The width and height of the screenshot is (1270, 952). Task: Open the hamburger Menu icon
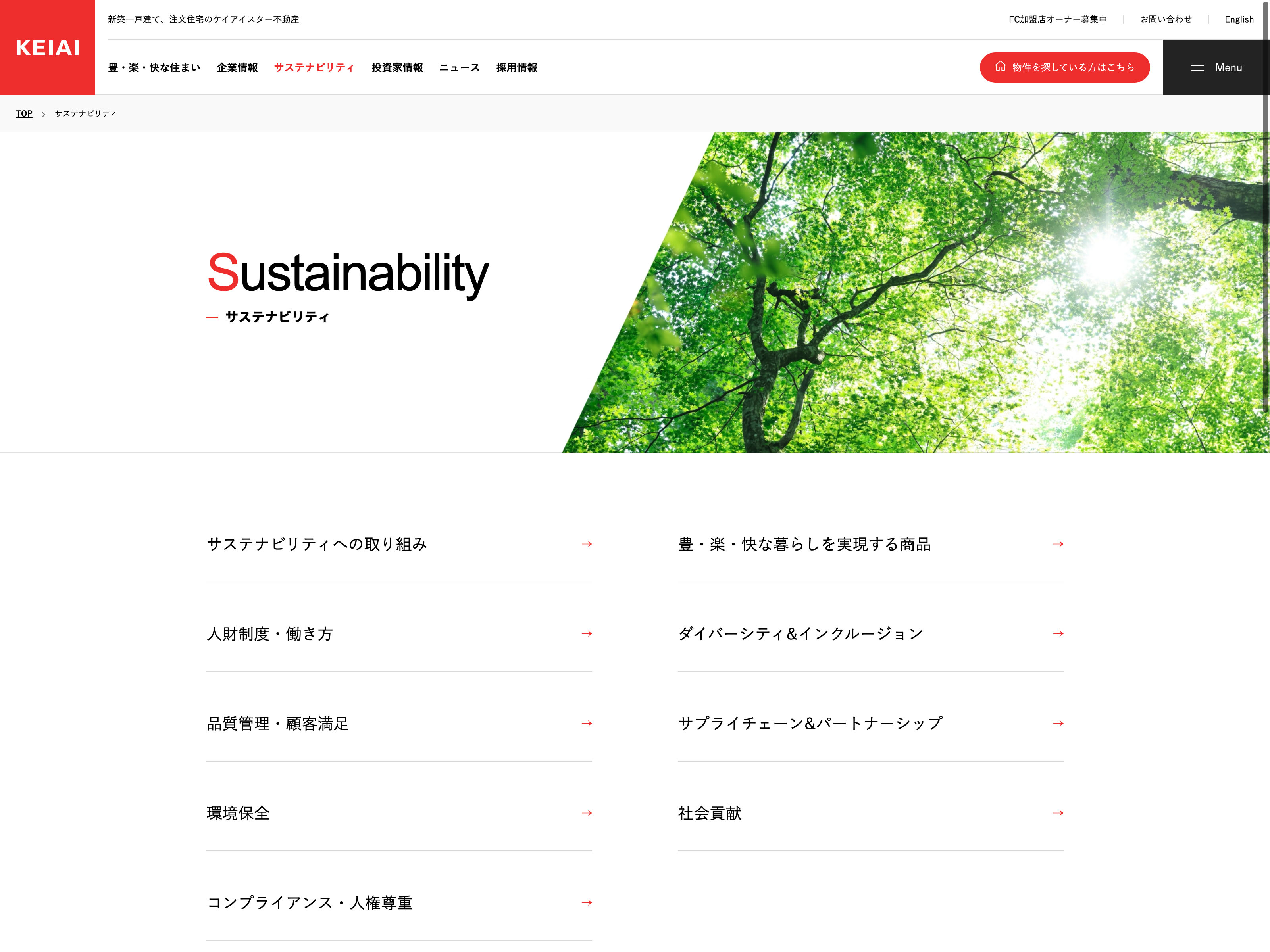click(1198, 68)
